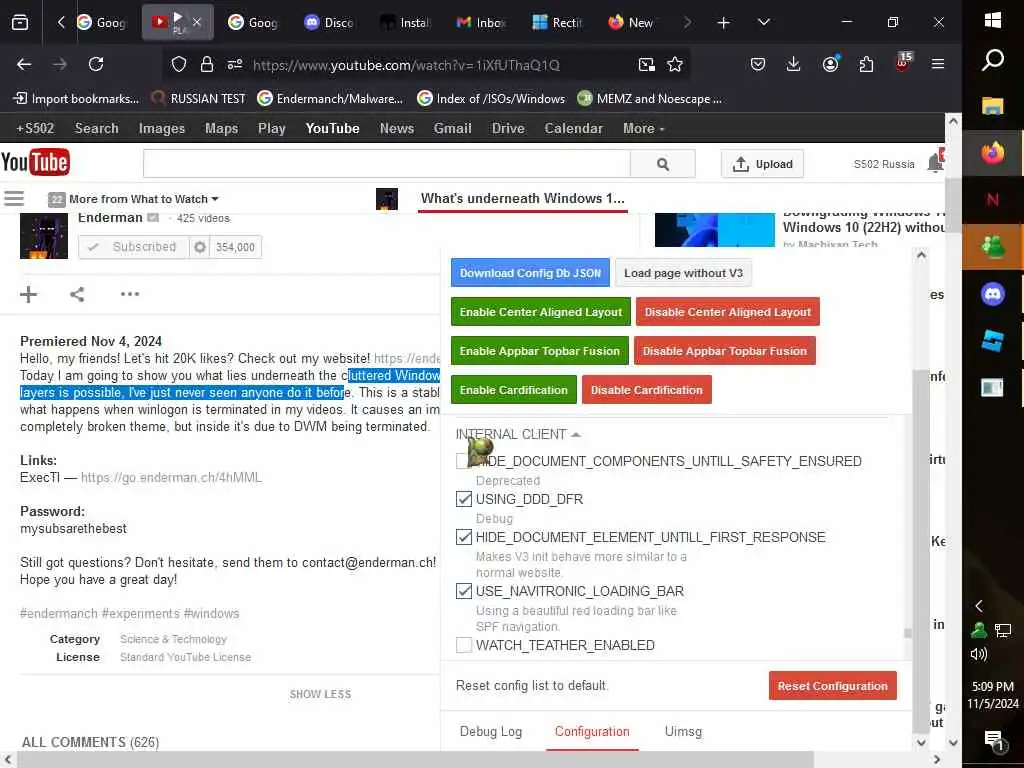Open the More dropdown in Google bar
Image resolution: width=1024 pixels, height=768 pixels.
click(x=643, y=129)
